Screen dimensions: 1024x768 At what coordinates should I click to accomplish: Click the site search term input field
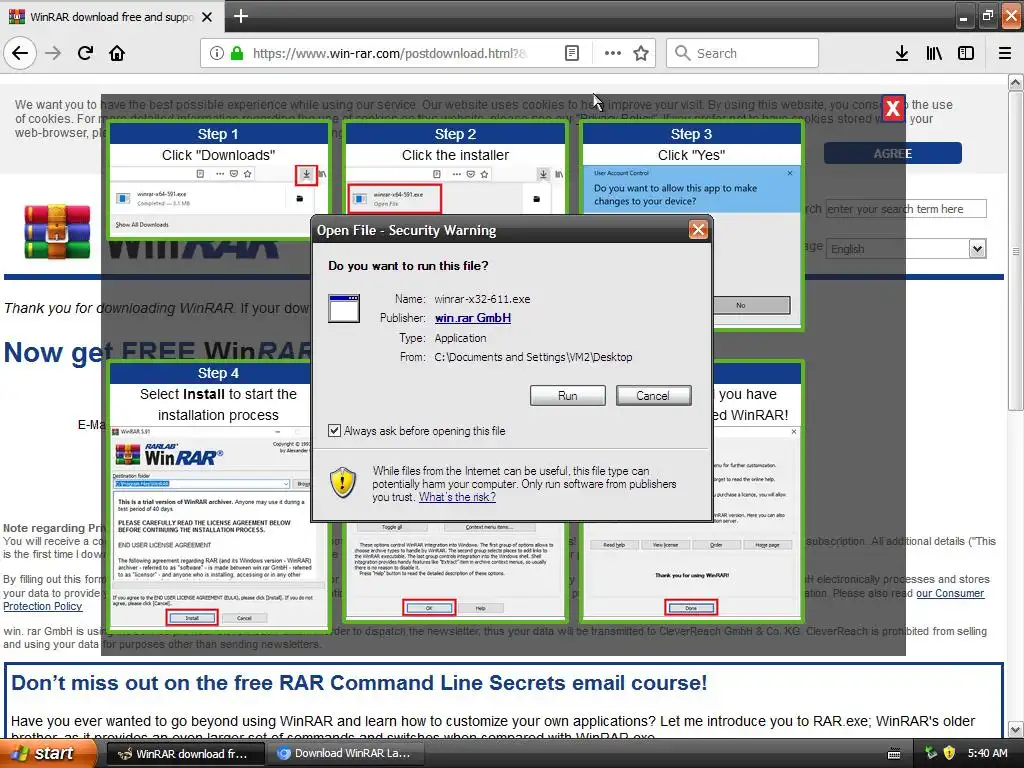coord(906,209)
